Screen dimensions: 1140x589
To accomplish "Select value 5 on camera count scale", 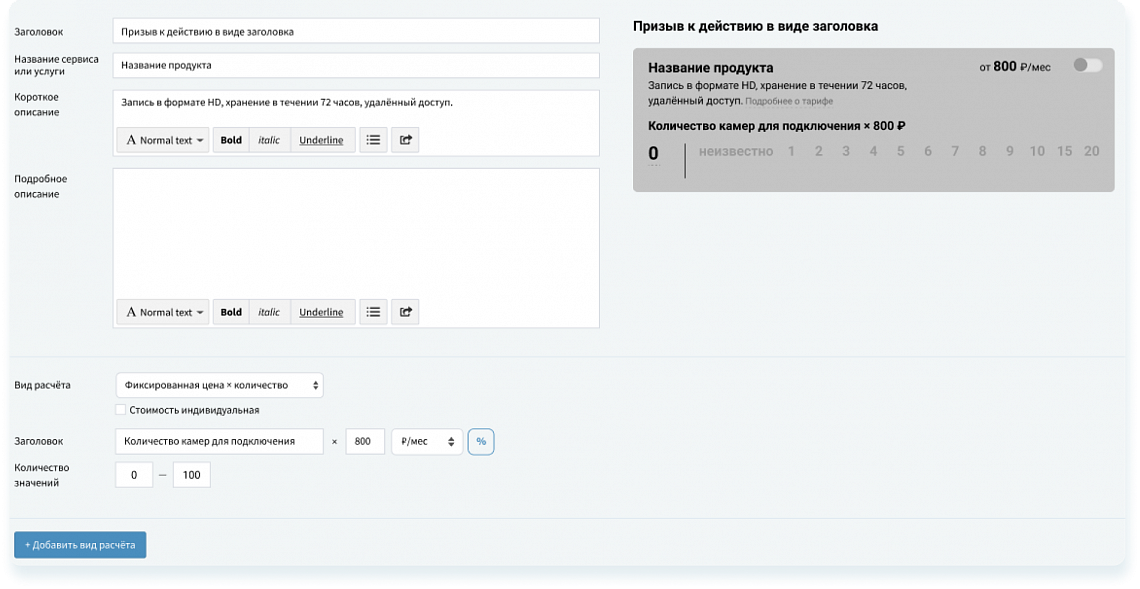I will click(x=901, y=151).
